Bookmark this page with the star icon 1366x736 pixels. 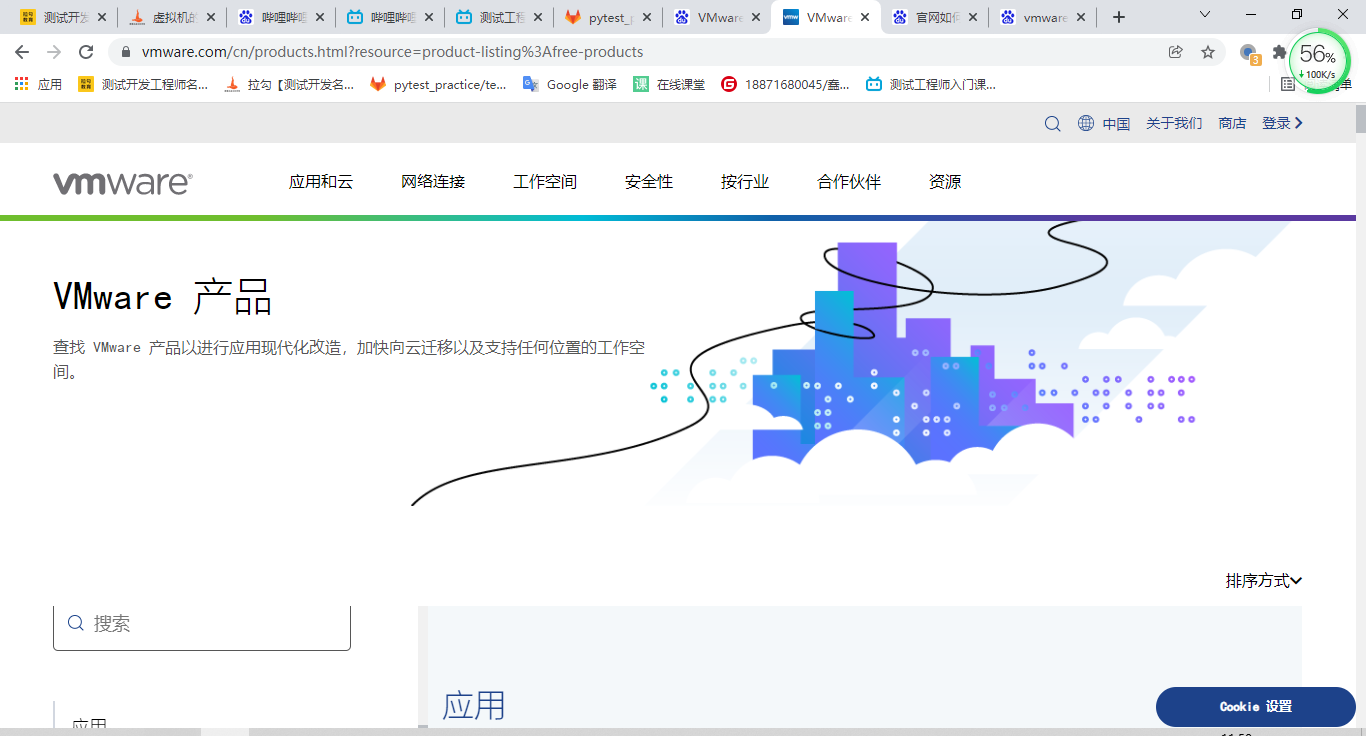click(x=1208, y=52)
